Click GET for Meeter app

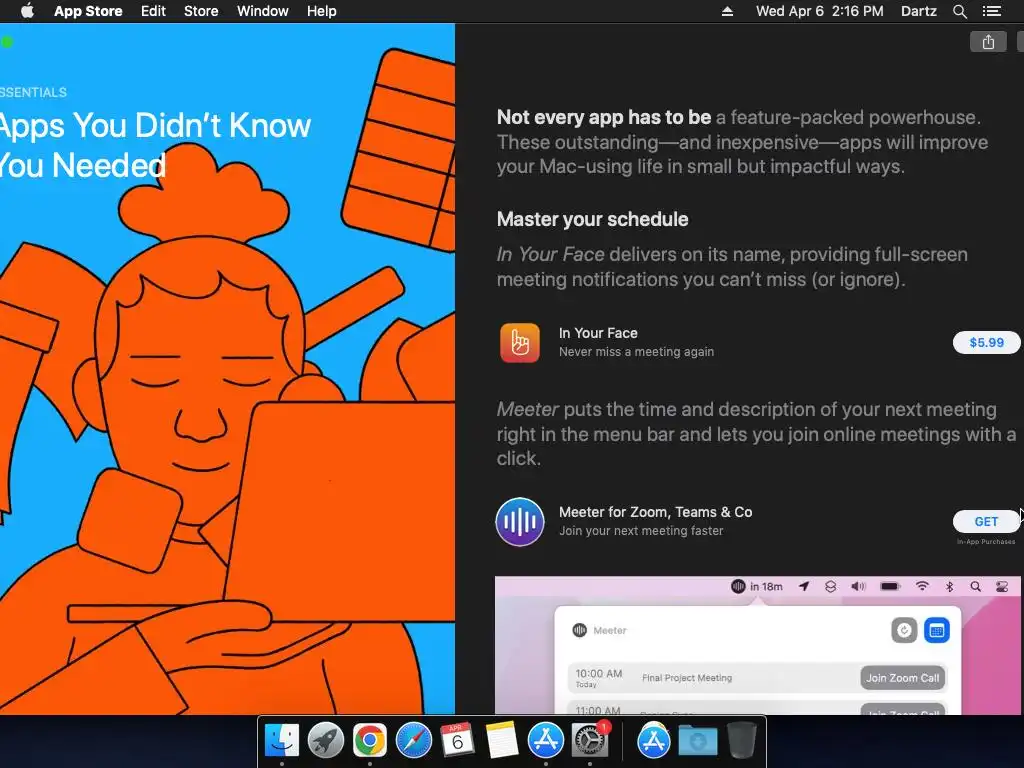tap(986, 521)
